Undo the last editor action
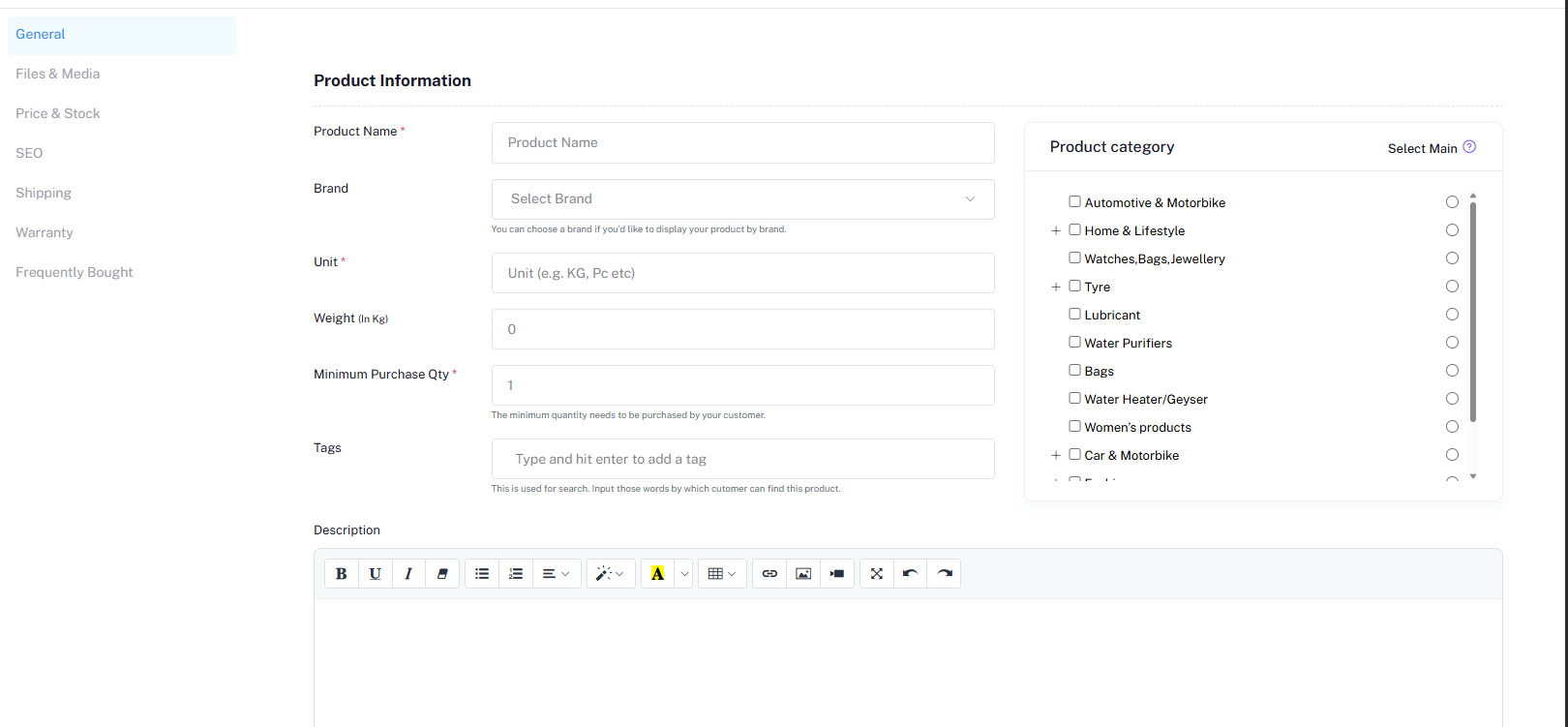 click(909, 573)
